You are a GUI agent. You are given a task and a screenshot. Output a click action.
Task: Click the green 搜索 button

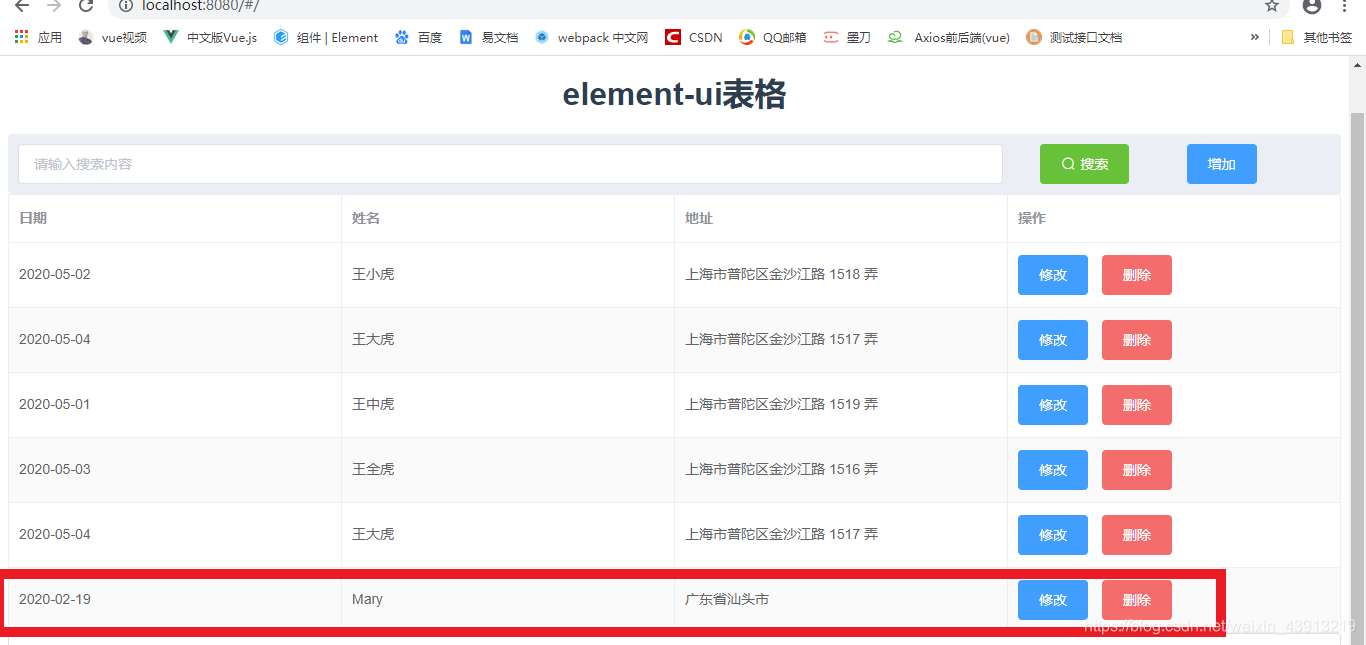[x=1084, y=164]
